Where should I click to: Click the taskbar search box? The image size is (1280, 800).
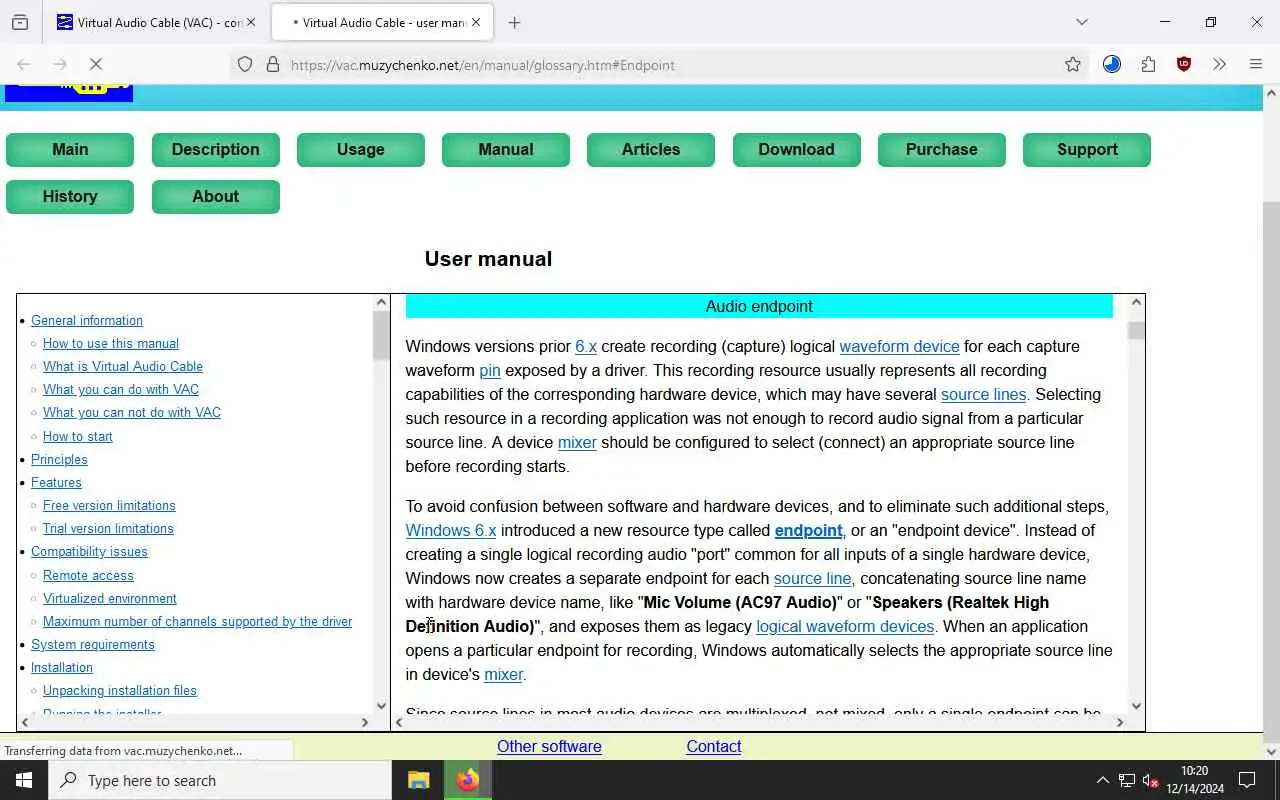(220, 780)
